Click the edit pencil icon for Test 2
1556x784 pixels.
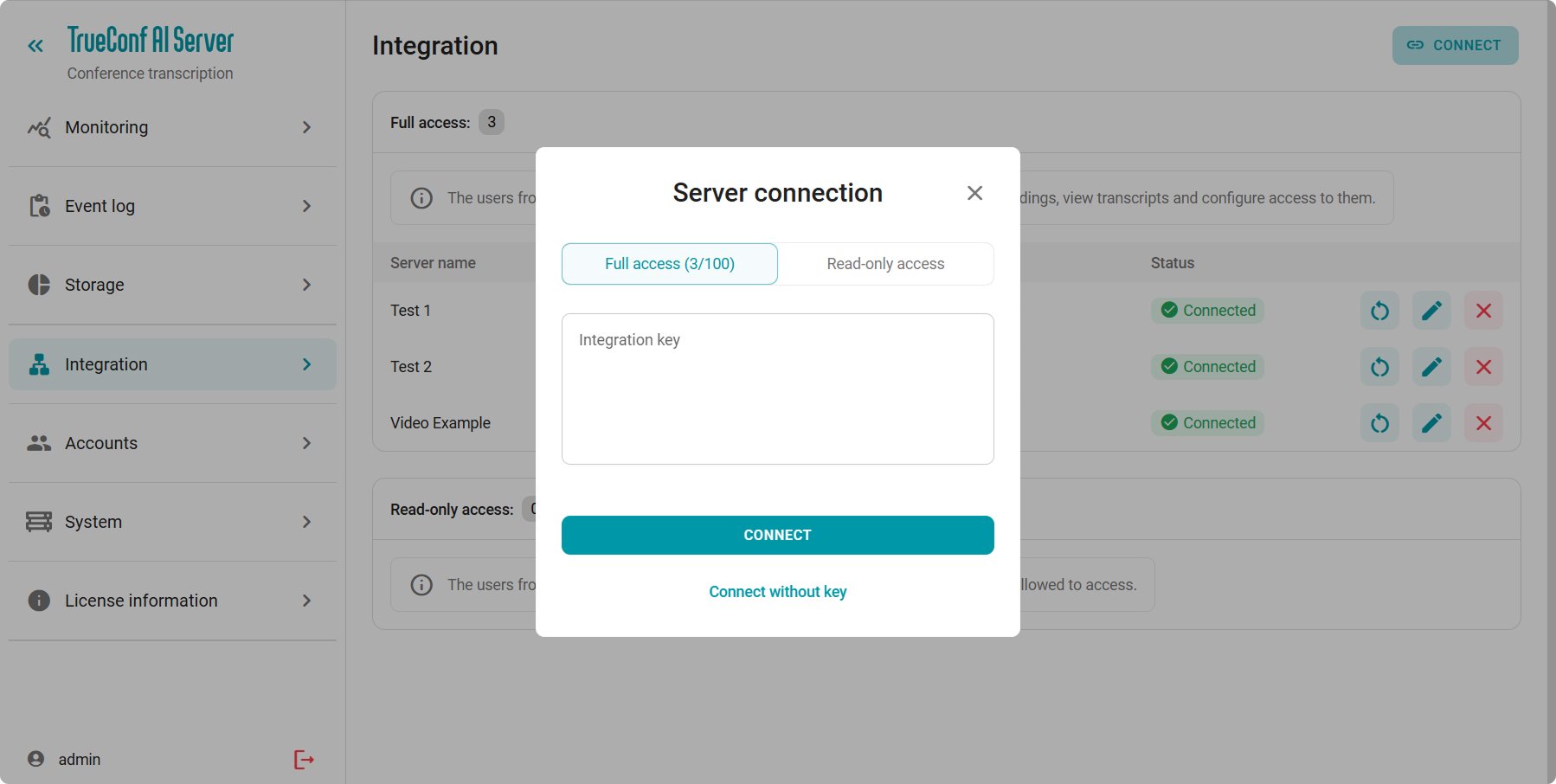point(1431,367)
